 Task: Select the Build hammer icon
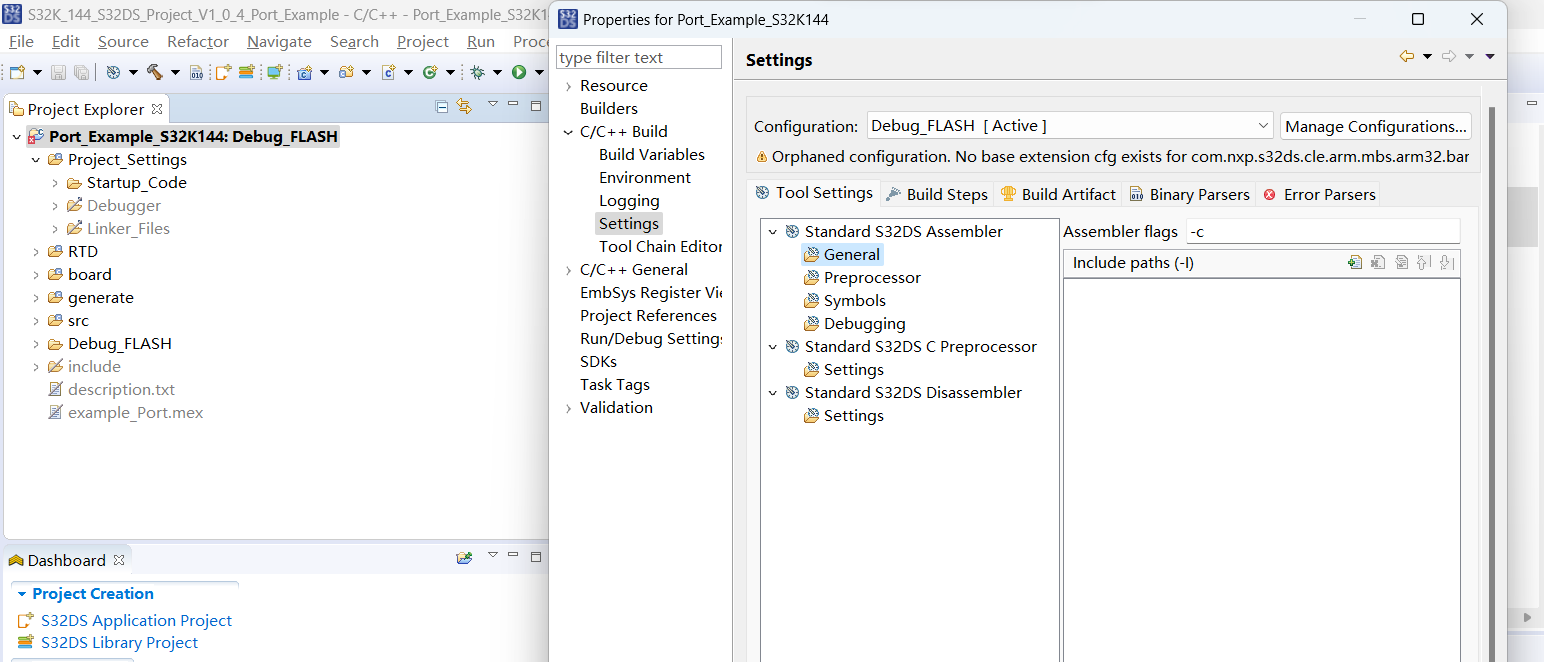(157, 72)
